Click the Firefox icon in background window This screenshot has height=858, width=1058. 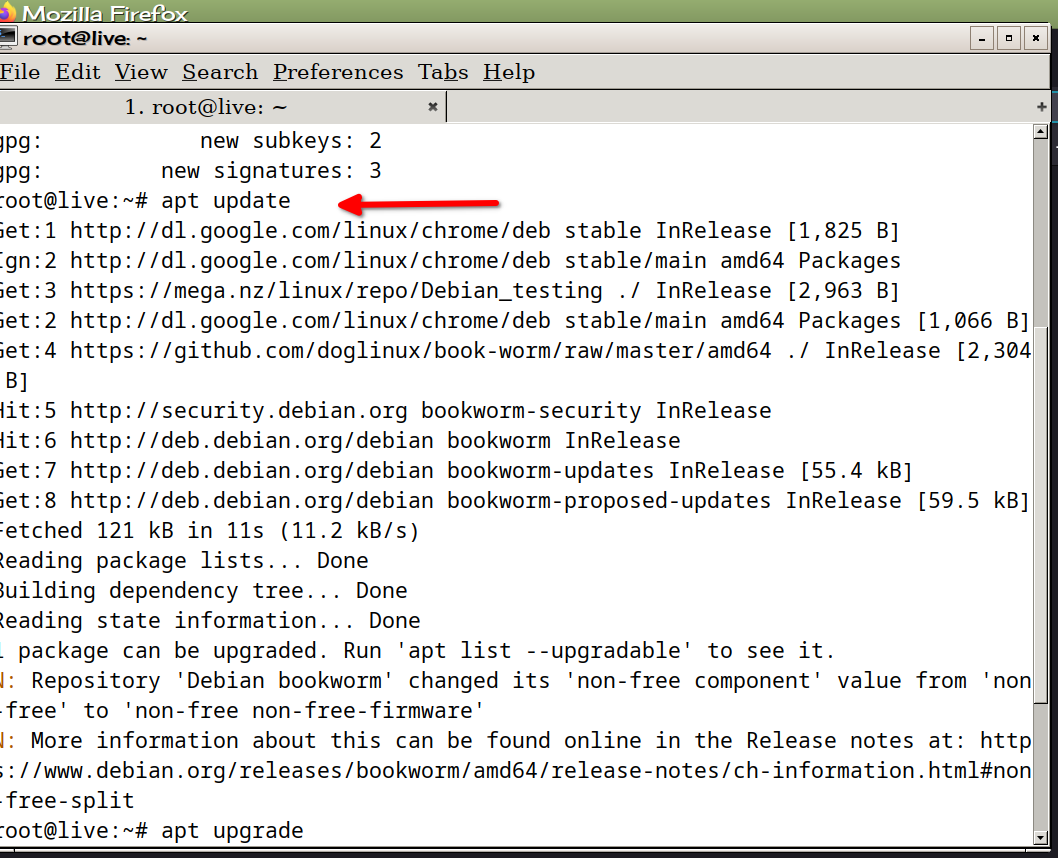pos(6,11)
